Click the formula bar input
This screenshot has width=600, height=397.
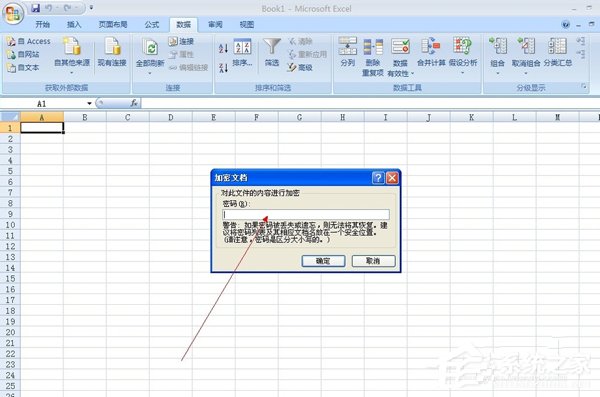tap(370, 103)
